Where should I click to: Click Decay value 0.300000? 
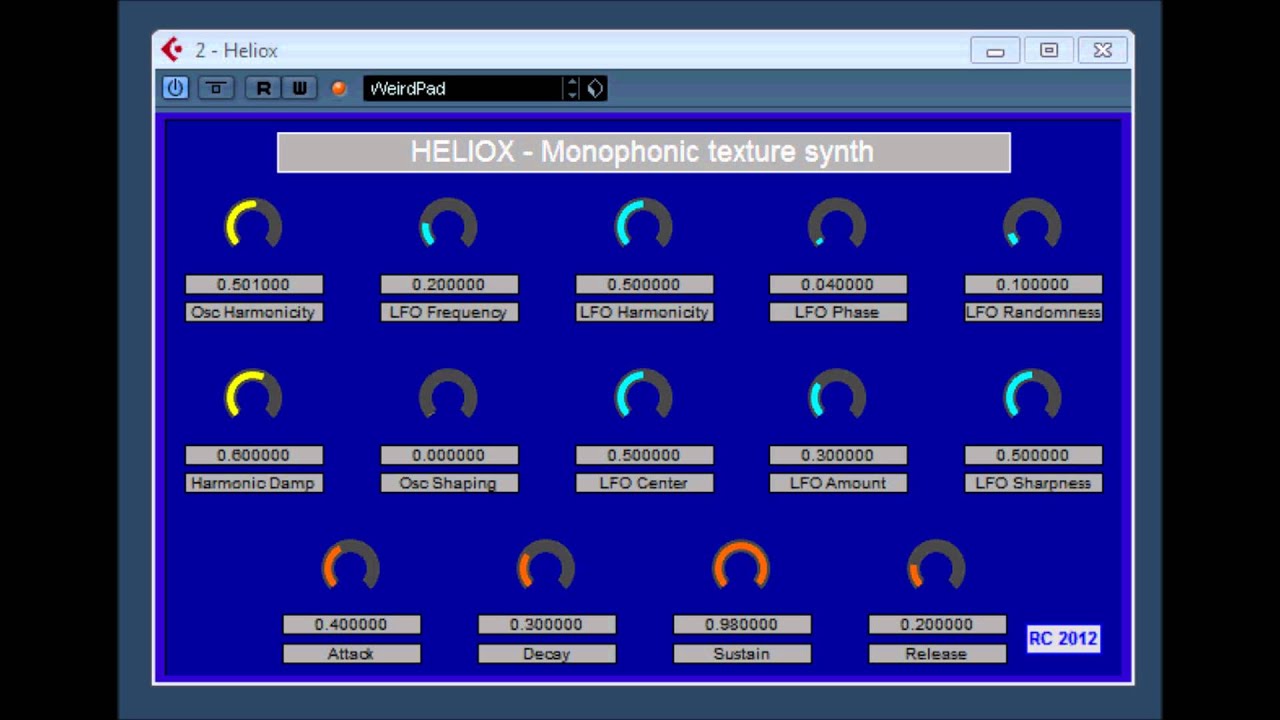547,624
